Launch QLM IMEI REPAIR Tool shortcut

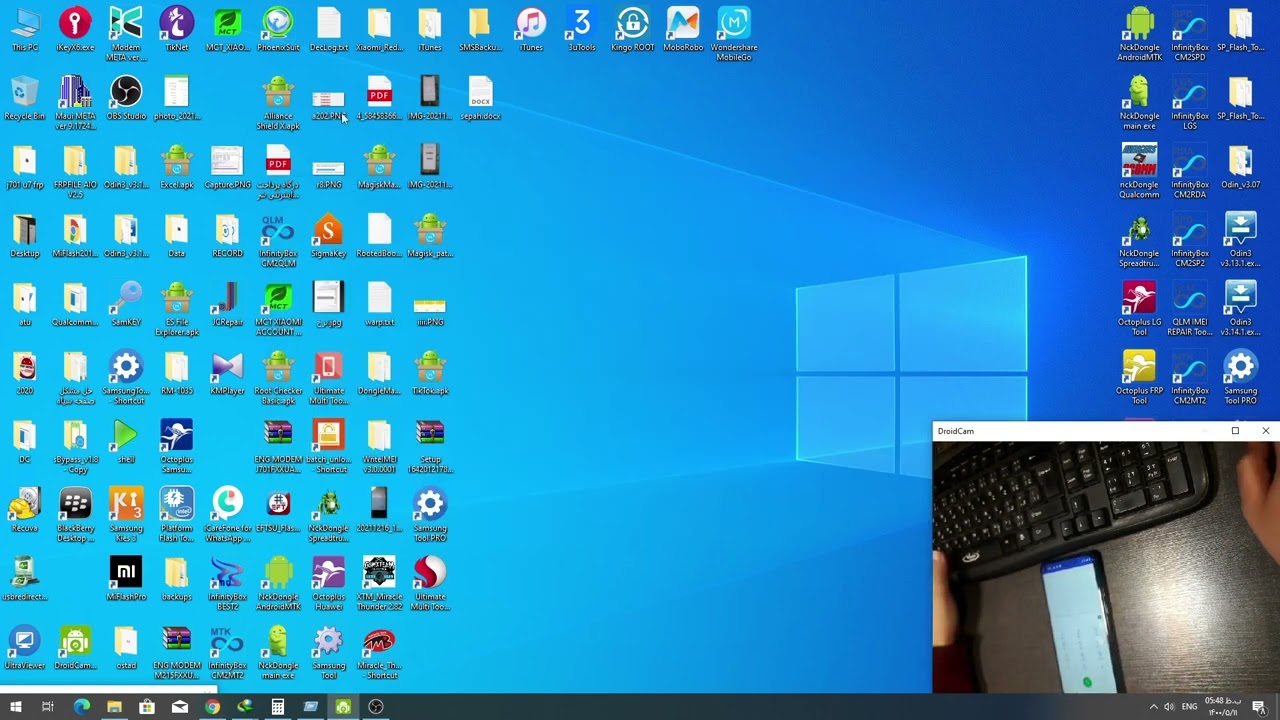coord(1190,310)
